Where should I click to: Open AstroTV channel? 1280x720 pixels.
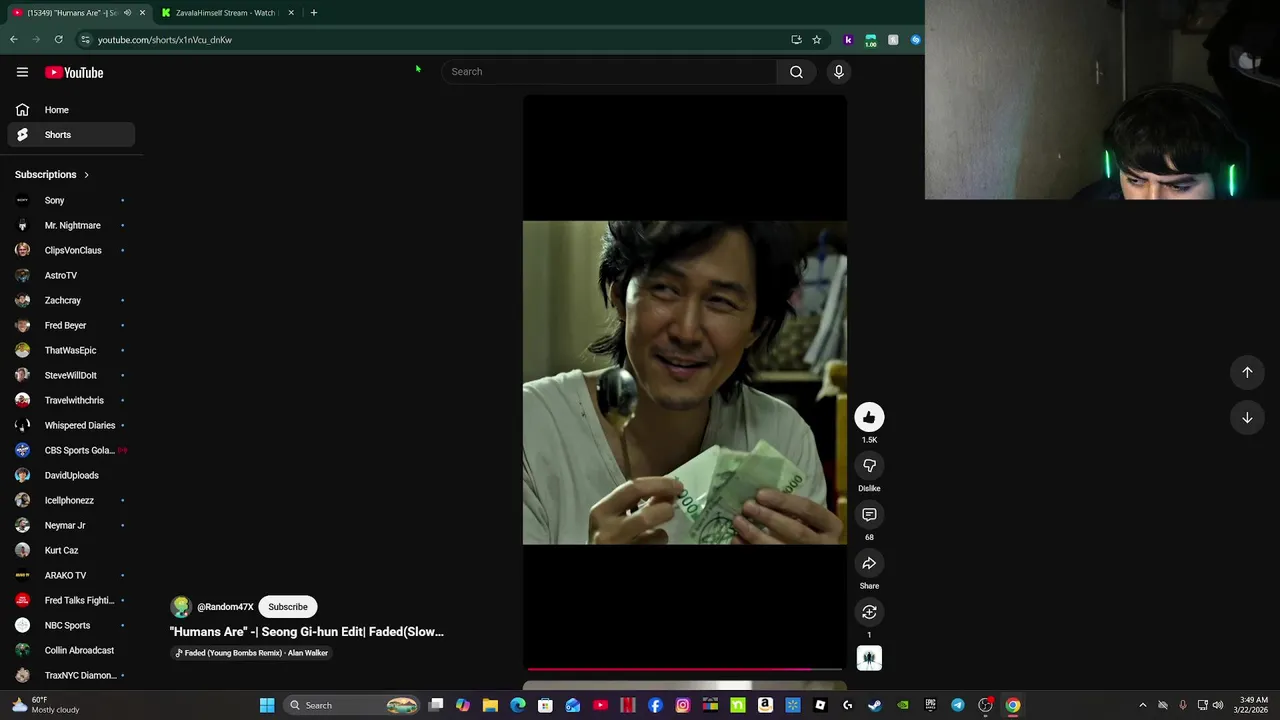pos(71,275)
